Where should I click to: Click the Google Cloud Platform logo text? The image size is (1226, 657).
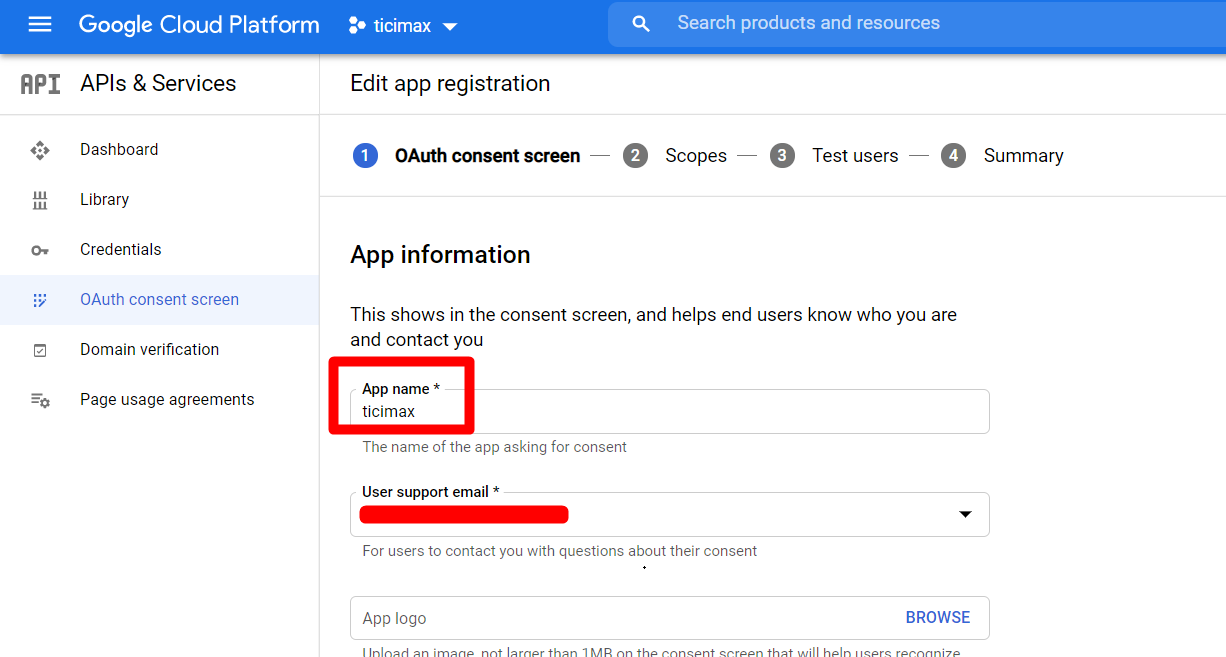point(199,25)
